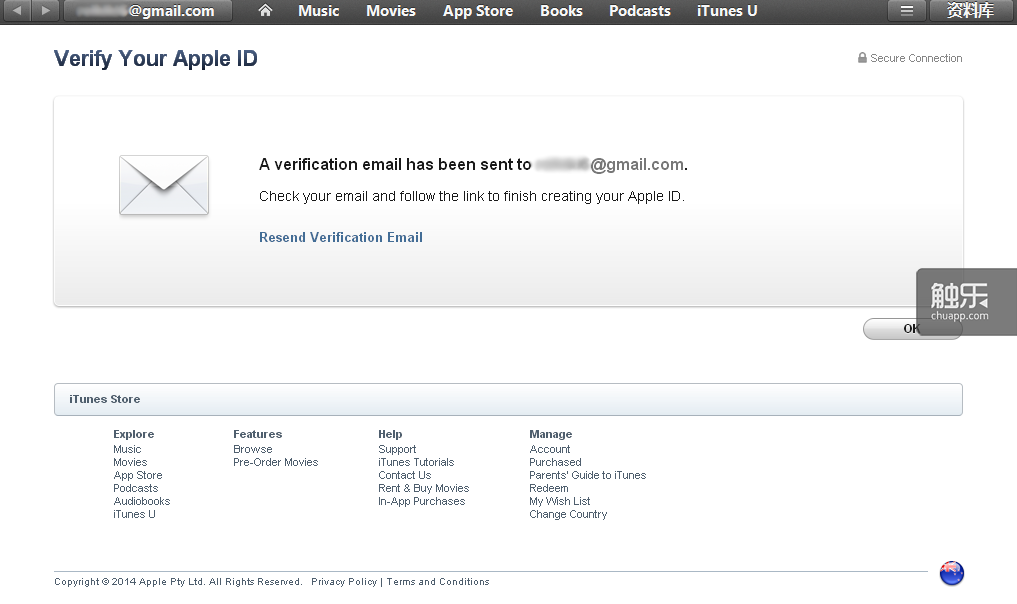This screenshot has height=604, width=1017.
Task: Open In-App Purchases link
Action: pos(422,501)
